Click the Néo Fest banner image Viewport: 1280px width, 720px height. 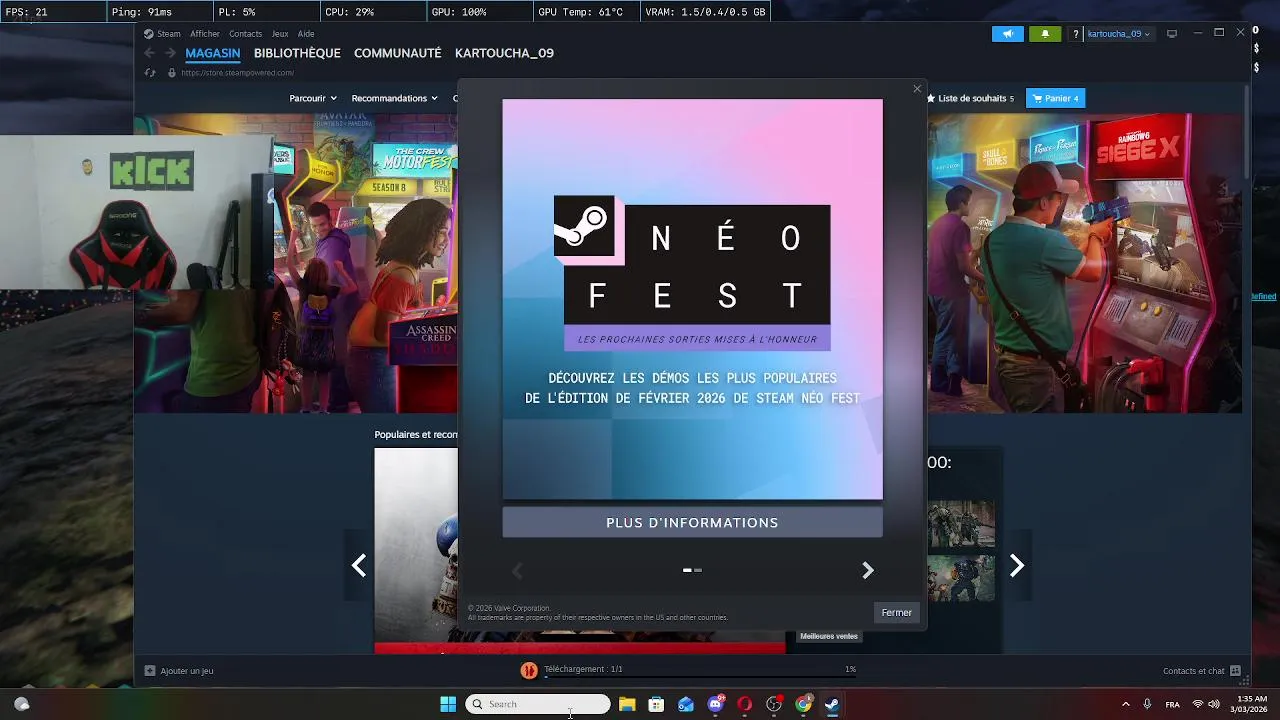pyautogui.click(x=692, y=299)
